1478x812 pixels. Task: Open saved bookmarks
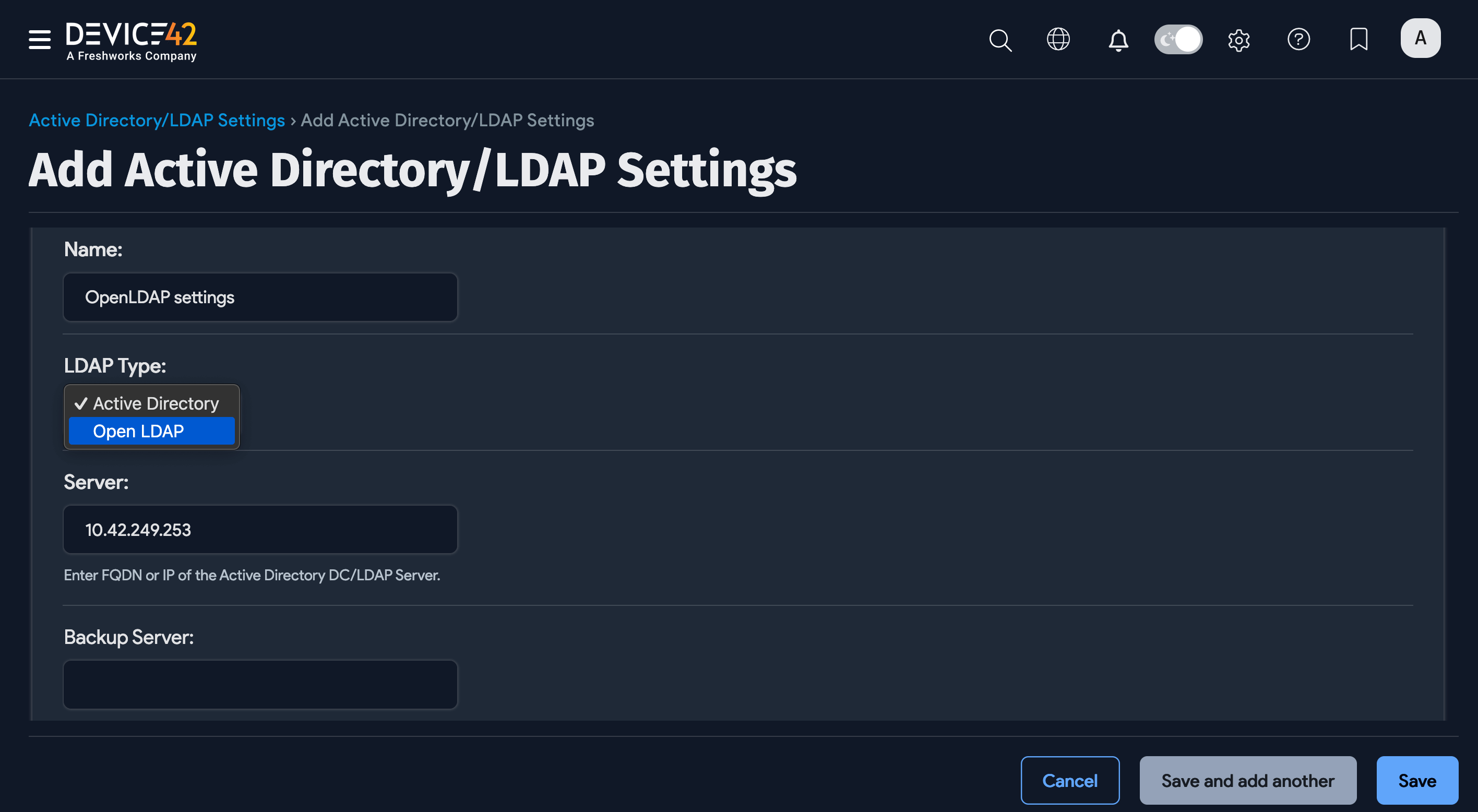1358,40
